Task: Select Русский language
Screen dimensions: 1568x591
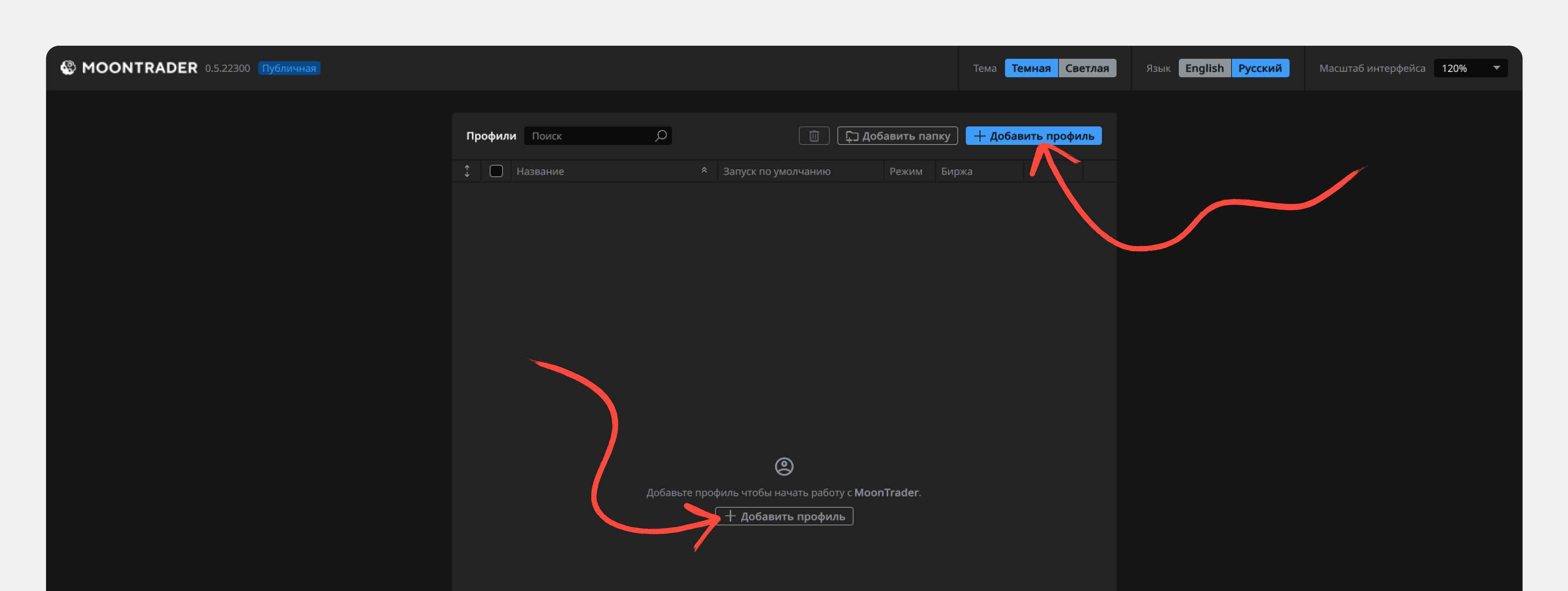Action: pyautogui.click(x=1259, y=68)
